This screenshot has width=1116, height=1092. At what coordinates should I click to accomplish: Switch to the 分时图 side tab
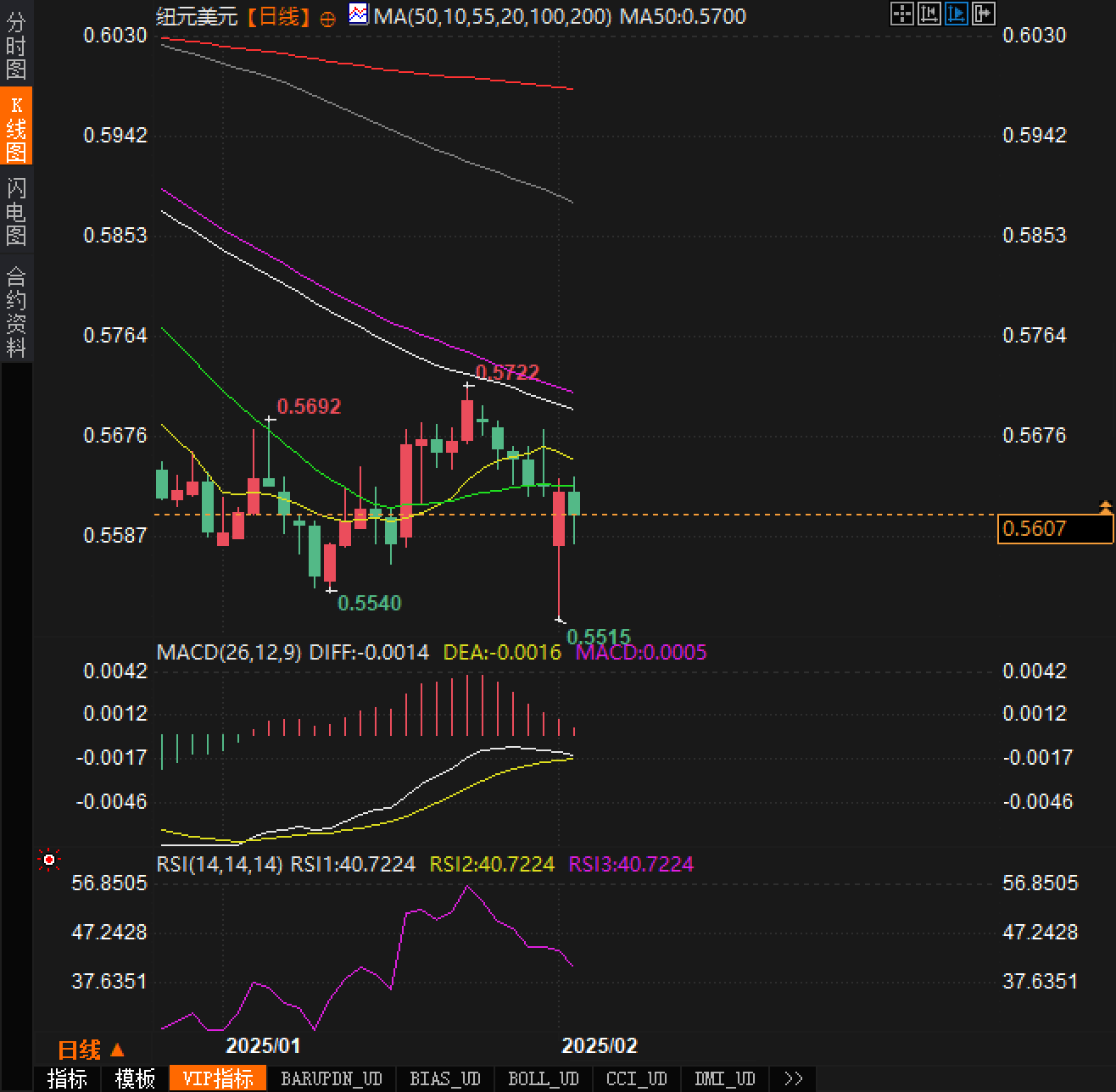(16, 46)
